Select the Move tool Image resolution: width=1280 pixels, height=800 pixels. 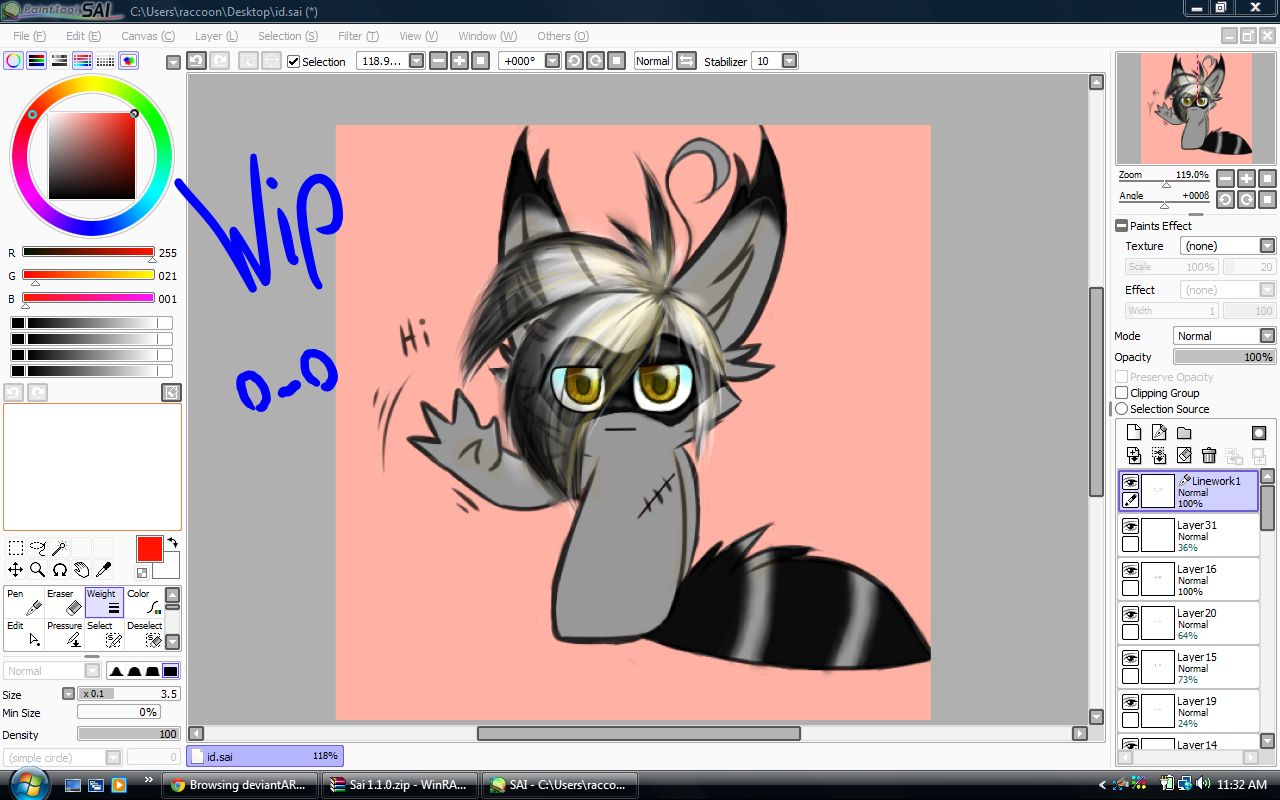[x=16, y=570]
